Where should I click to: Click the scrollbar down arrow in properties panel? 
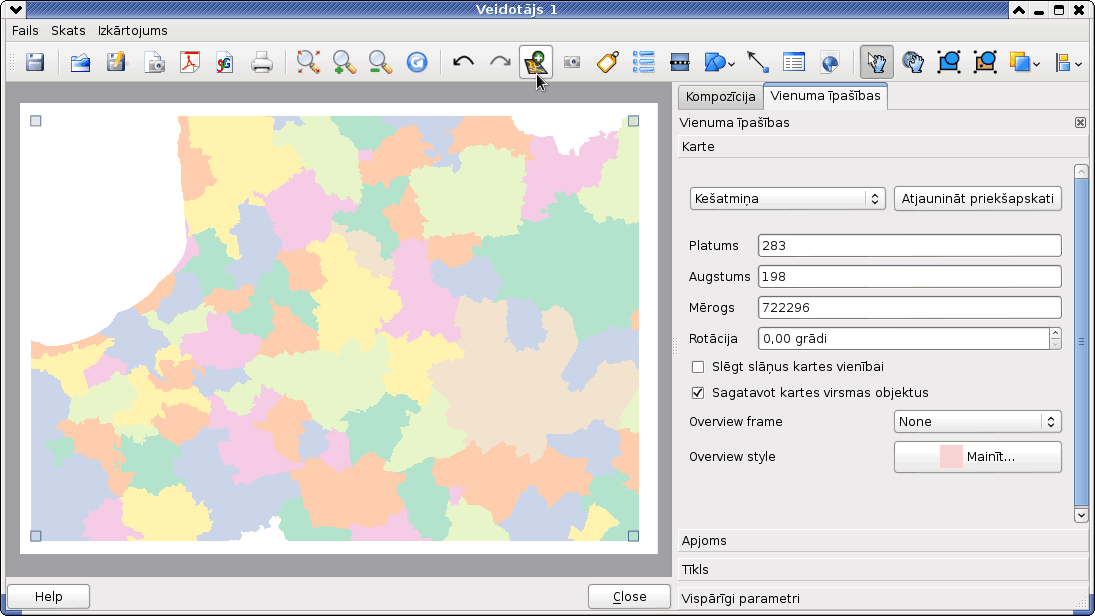(1081, 515)
